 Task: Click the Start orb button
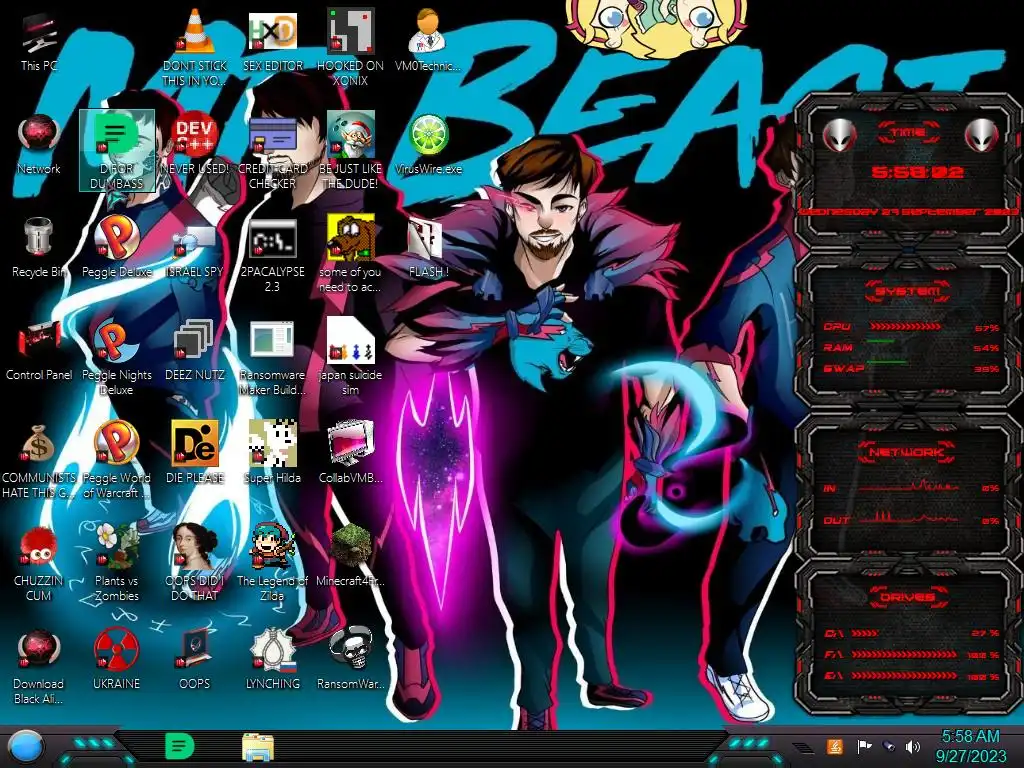pyautogui.click(x=26, y=748)
